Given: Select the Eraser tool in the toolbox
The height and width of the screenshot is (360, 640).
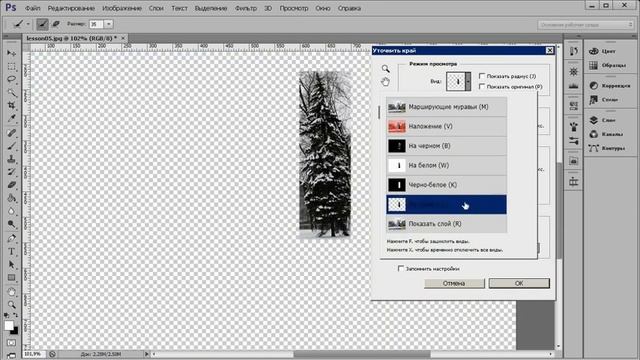Looking at the screenshot, I should (11, 185).
